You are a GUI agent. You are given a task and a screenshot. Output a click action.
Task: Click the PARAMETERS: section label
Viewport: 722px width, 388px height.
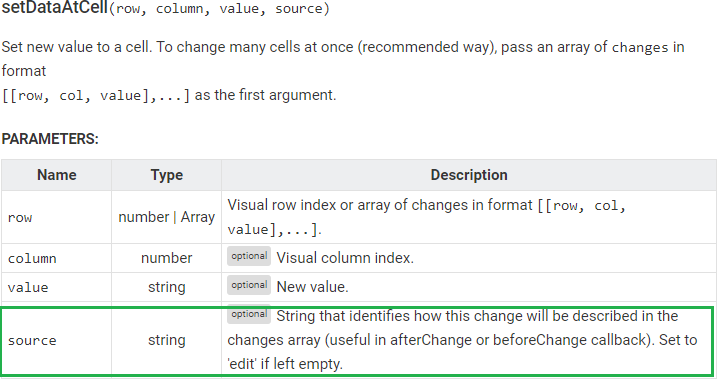pyautogui.click(x=50, y=139)
